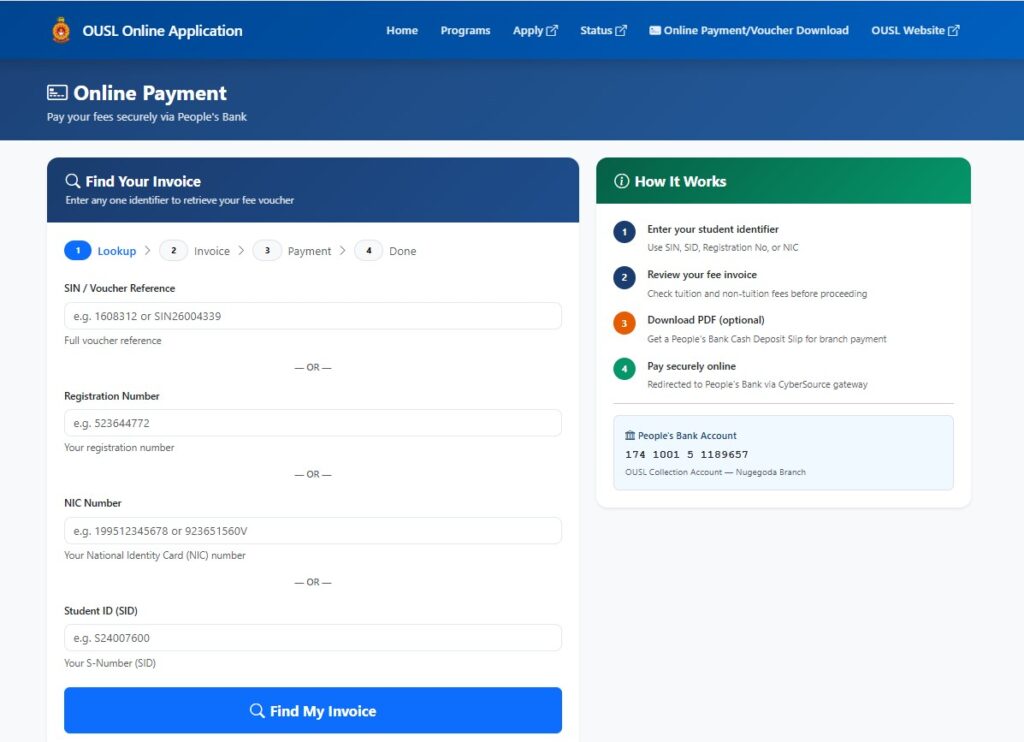This screenshot has width=1024, height=742.
Task: Click the search icon on Find My Invoice button
Action: (x=257, y=711)
